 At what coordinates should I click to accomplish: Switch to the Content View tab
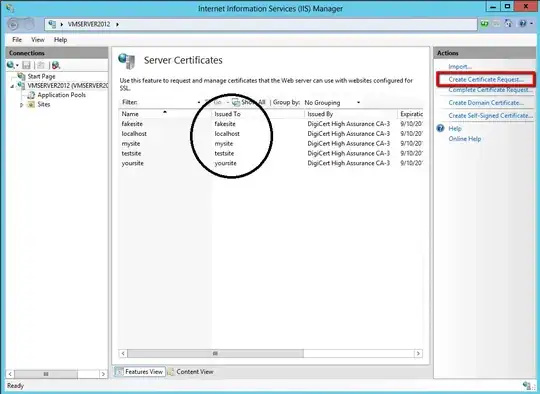(x=191, y=372)
